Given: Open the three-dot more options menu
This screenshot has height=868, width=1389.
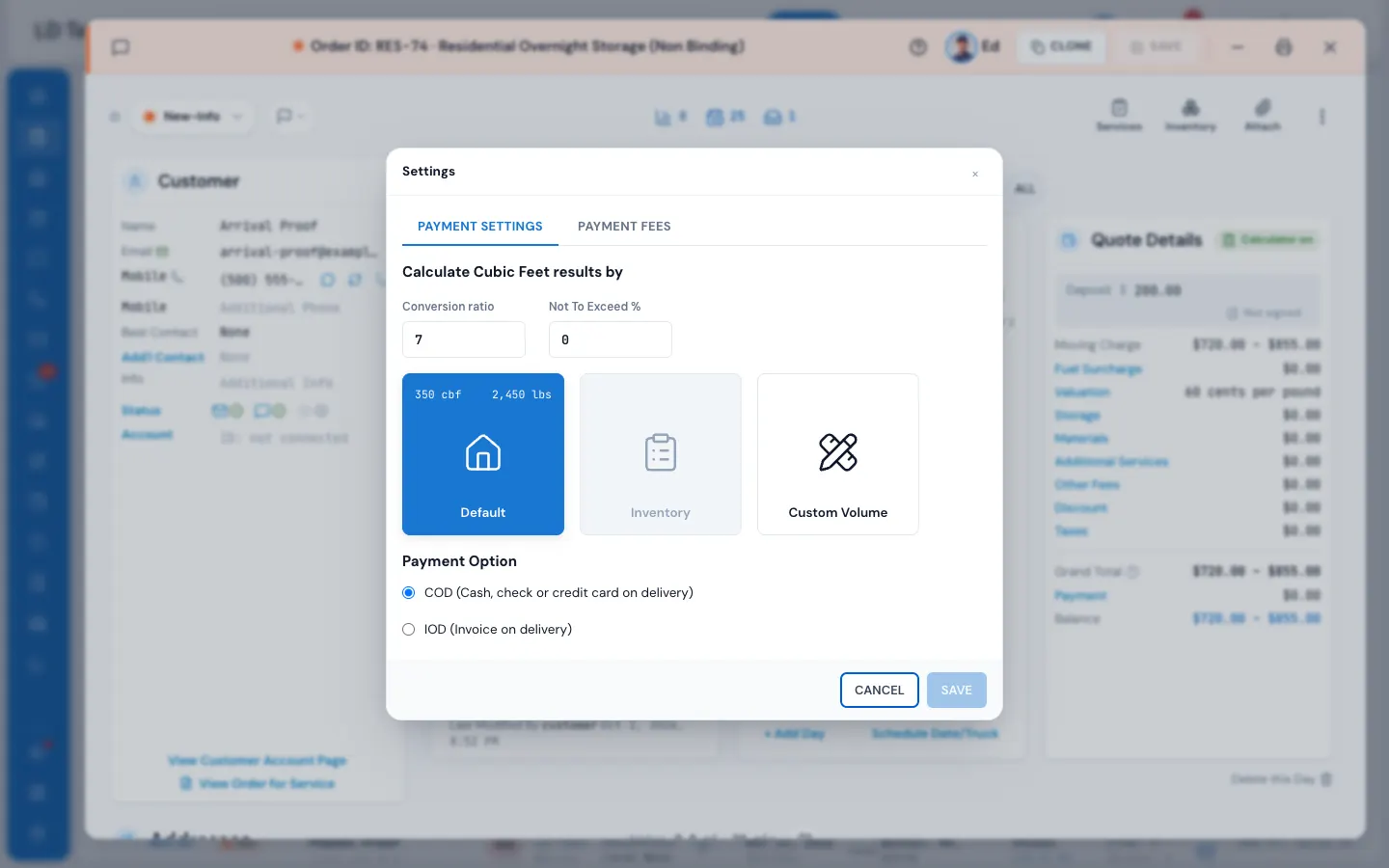Looking at the screenshot, I should tap(1322, 116).
